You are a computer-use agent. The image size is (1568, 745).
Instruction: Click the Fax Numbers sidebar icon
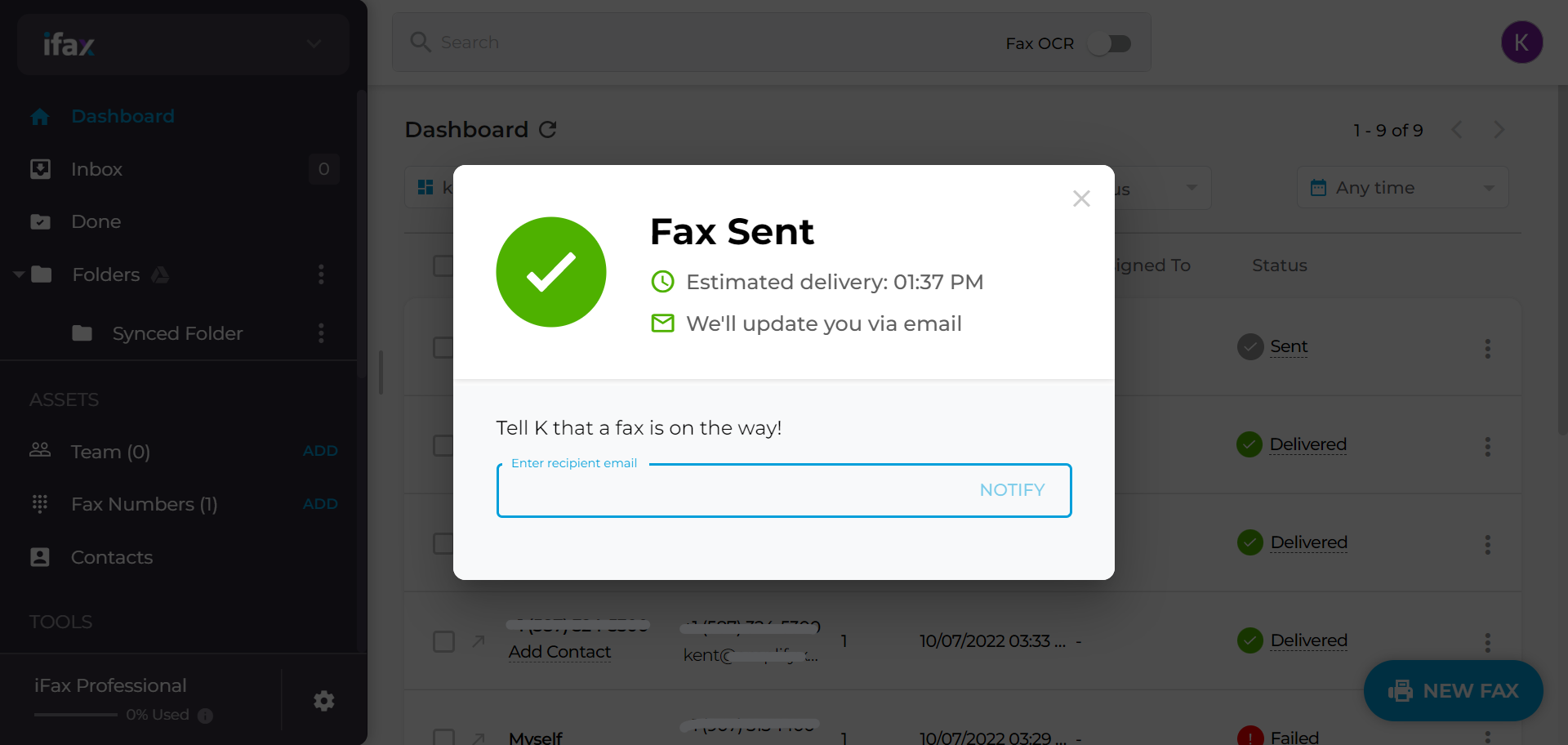click(x=39, y=504)
